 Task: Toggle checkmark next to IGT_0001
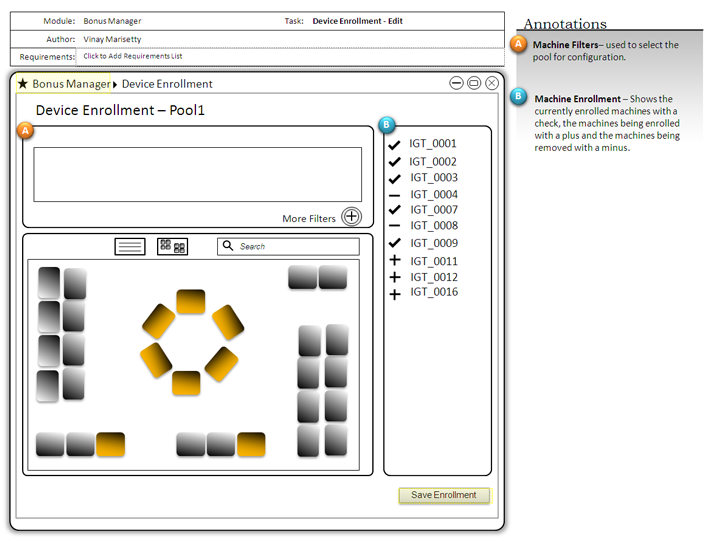click(x=395, y=145)
